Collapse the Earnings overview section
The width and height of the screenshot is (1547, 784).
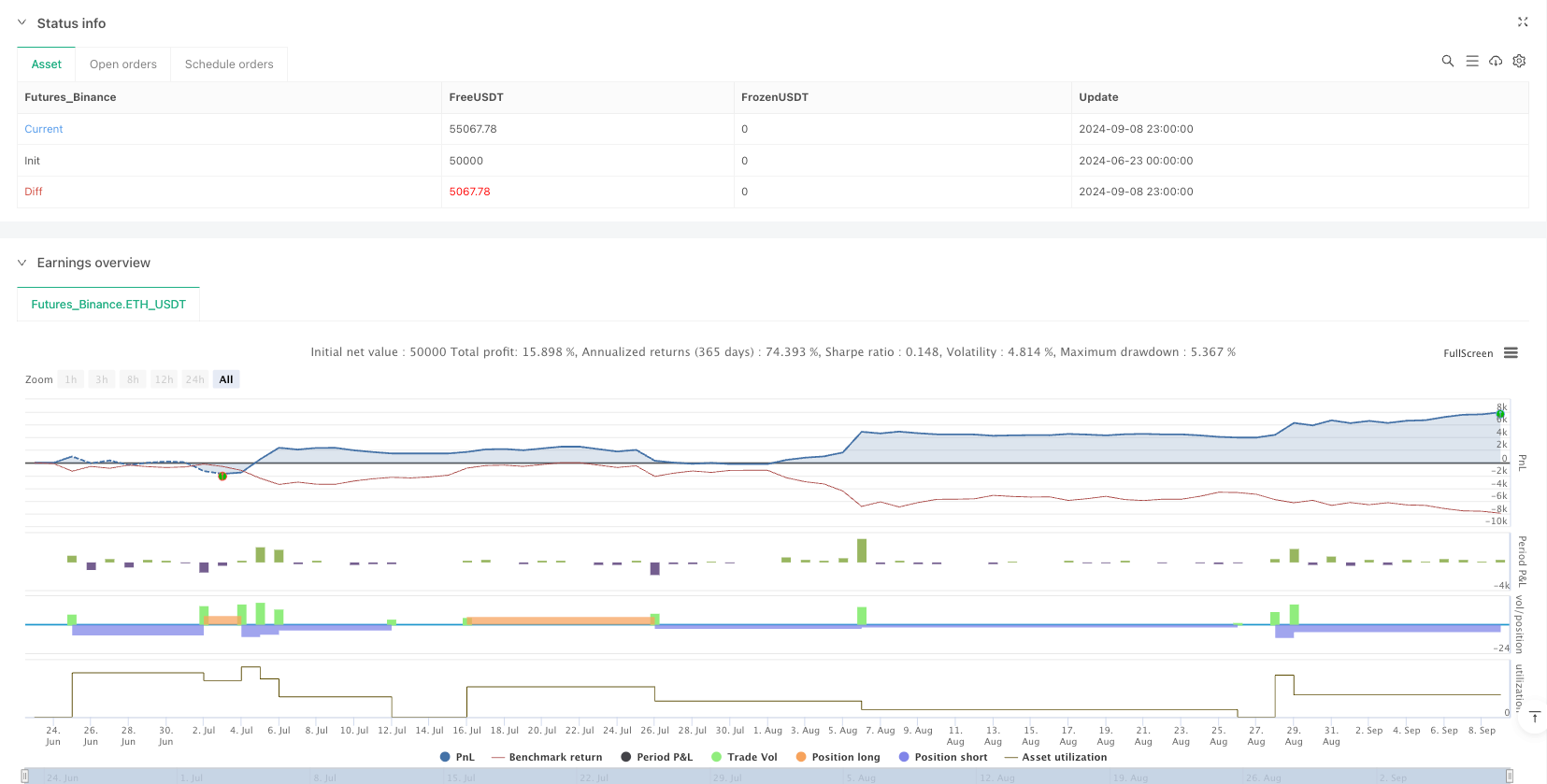click(21, 263)
